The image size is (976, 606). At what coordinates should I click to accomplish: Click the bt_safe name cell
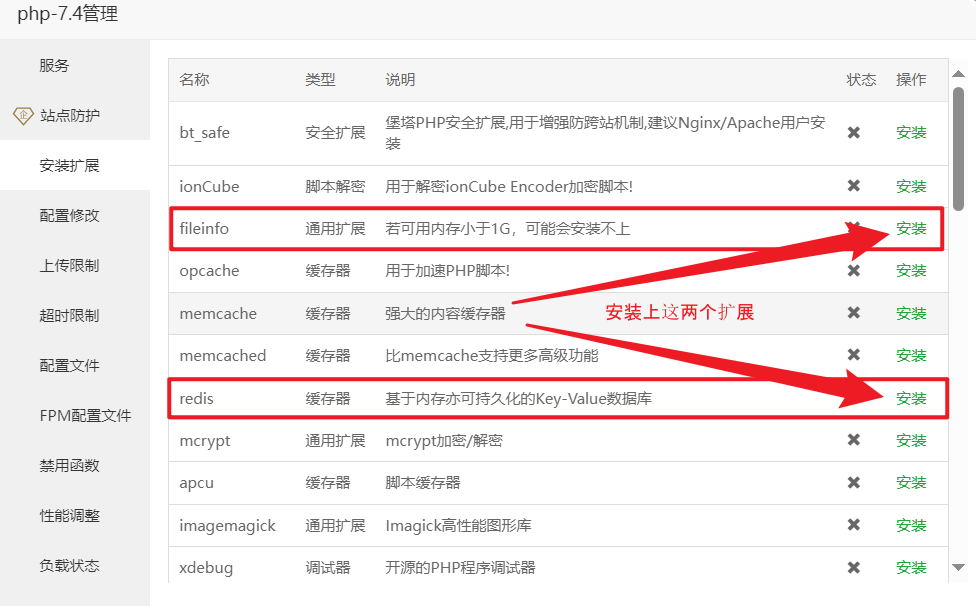pos(205,133)
